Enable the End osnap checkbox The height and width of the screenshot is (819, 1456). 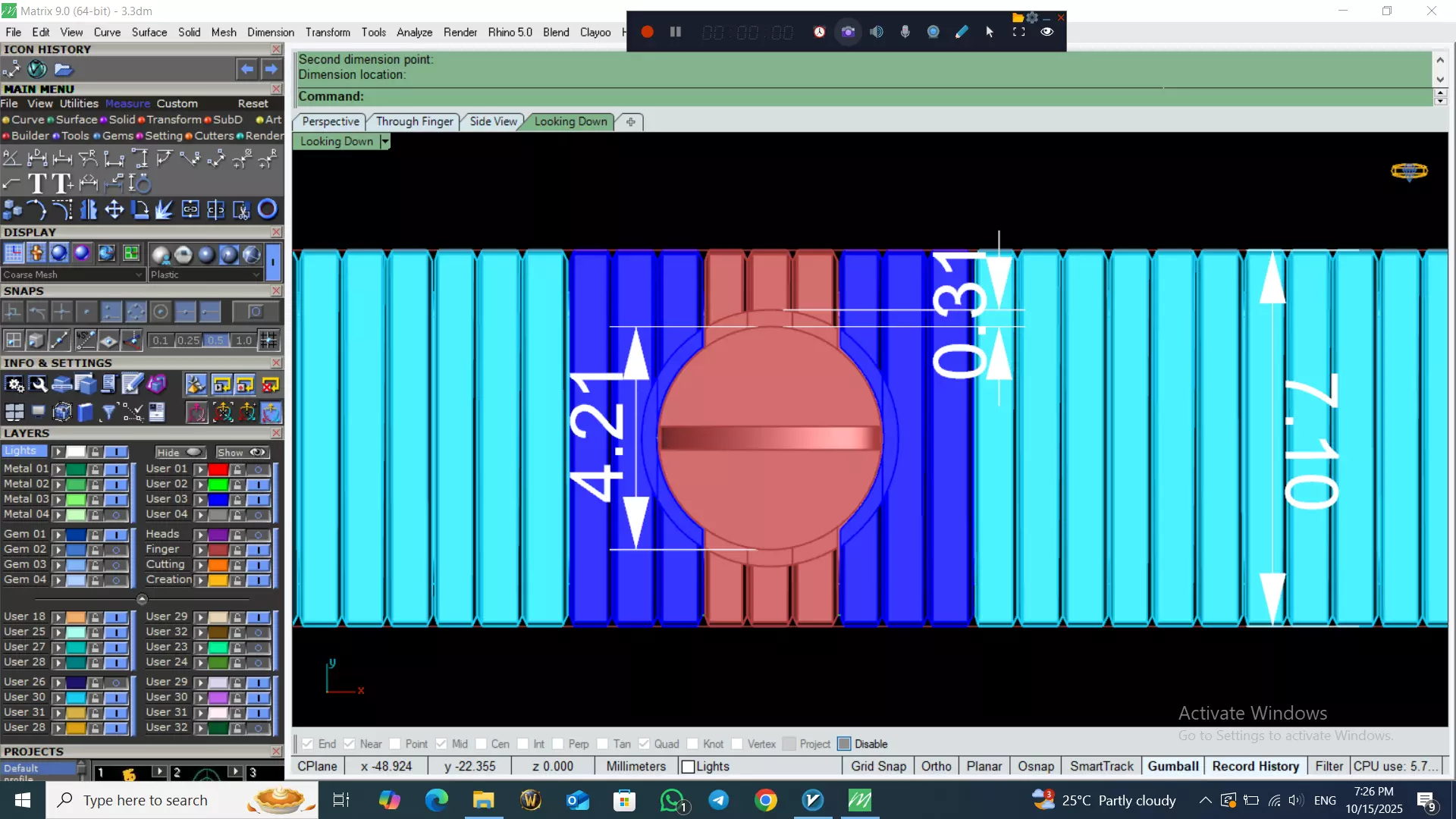pyautogui.click(x=308, y=744)
